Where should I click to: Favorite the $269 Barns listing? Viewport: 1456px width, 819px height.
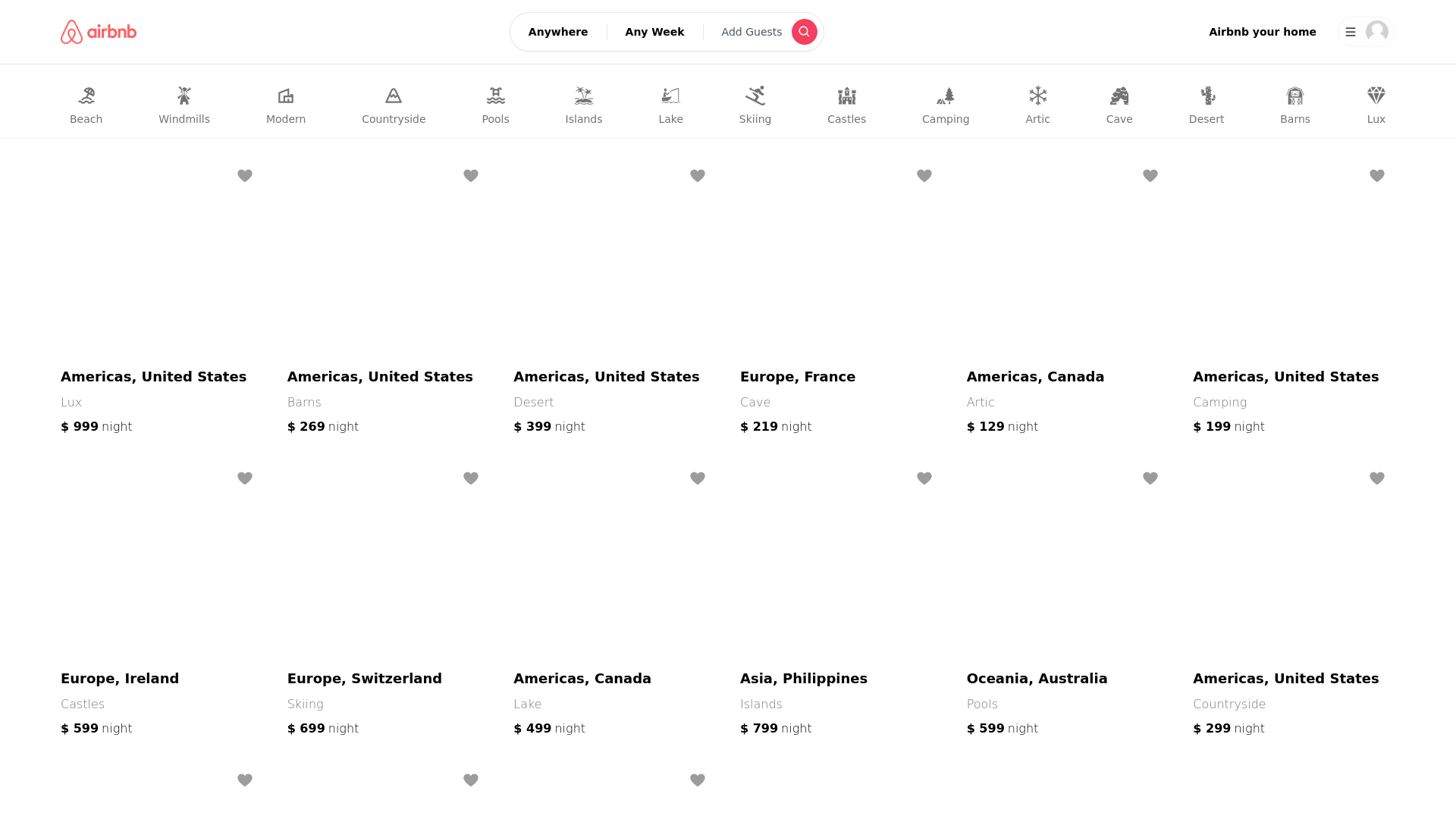click(x=471, y=176)
